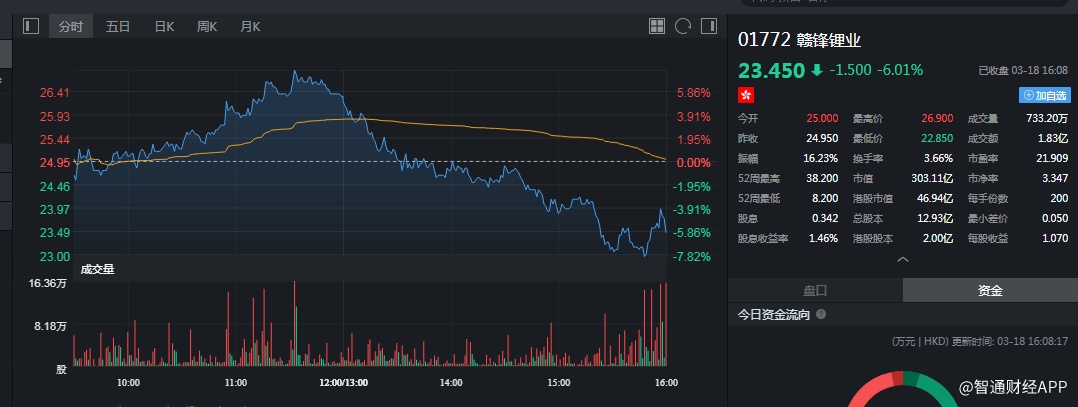
Task: Click the 12:00/13:00 marker on time axis
Action: click(343, 382)
